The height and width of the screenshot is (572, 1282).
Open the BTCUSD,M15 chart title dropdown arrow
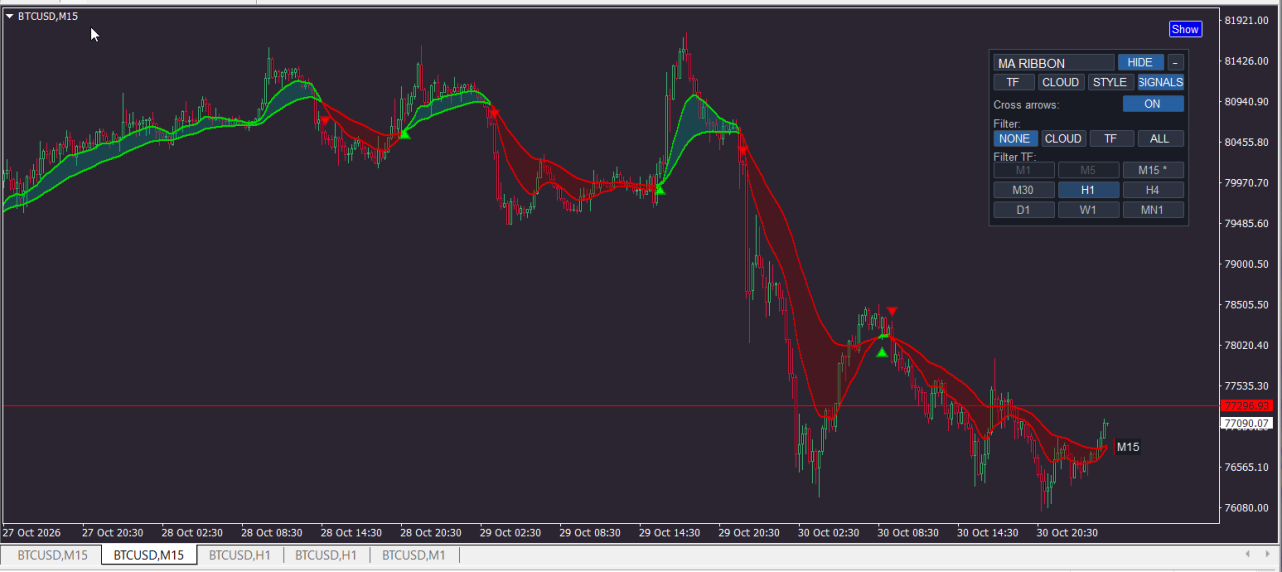pos(10,16)
